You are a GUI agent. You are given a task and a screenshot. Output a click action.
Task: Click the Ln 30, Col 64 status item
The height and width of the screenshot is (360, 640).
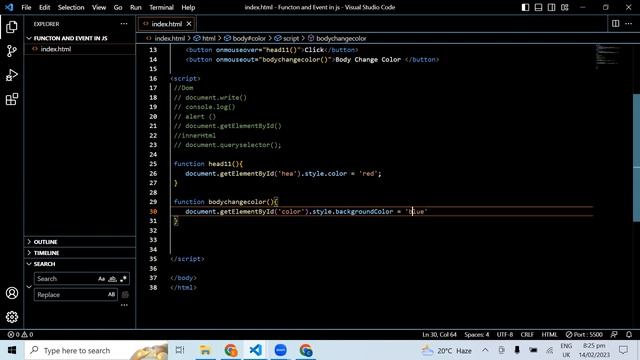tap(439, 334)
